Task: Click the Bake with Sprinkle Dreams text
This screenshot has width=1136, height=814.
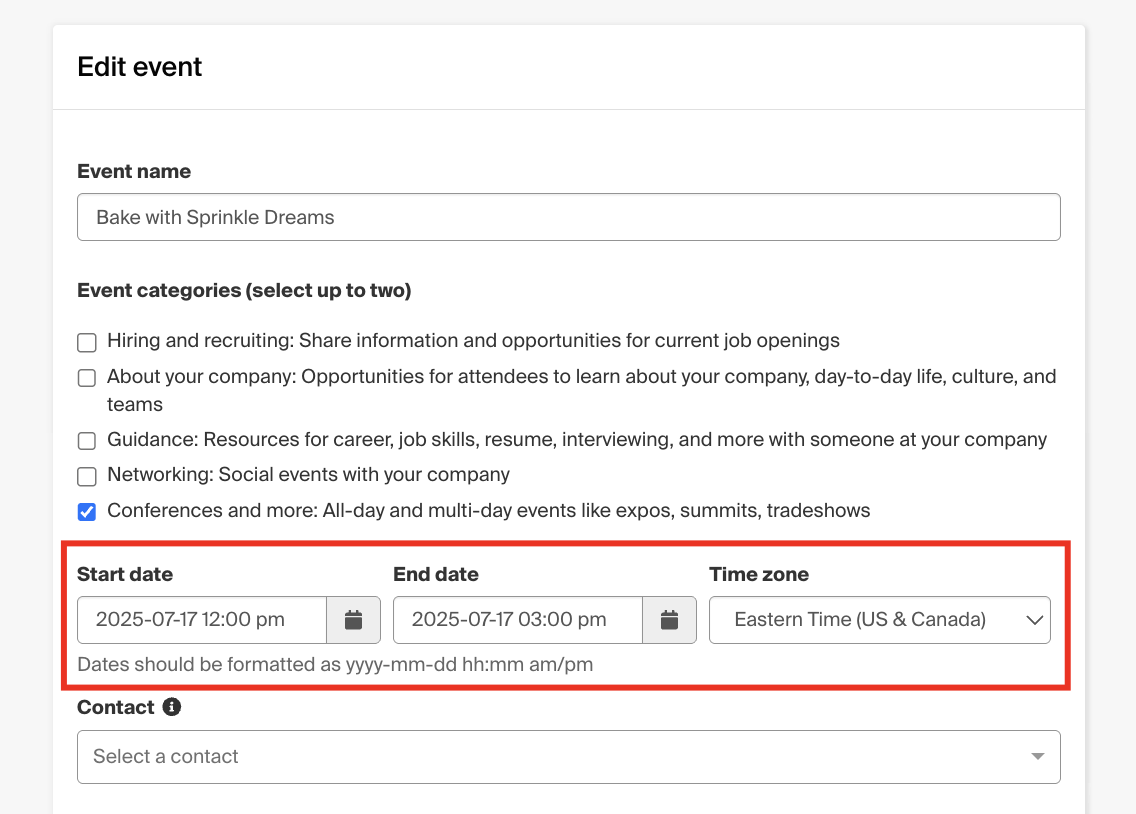Action: click(x=214, y=216)
